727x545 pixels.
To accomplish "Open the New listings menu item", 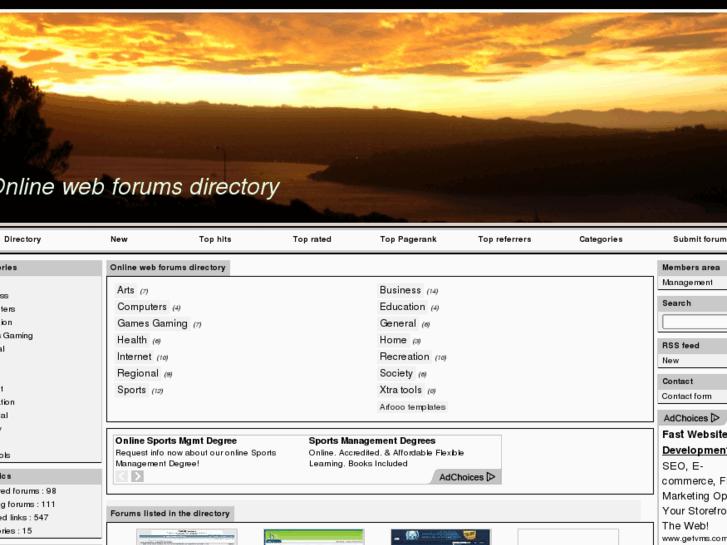I will click(x=119, y=239).
